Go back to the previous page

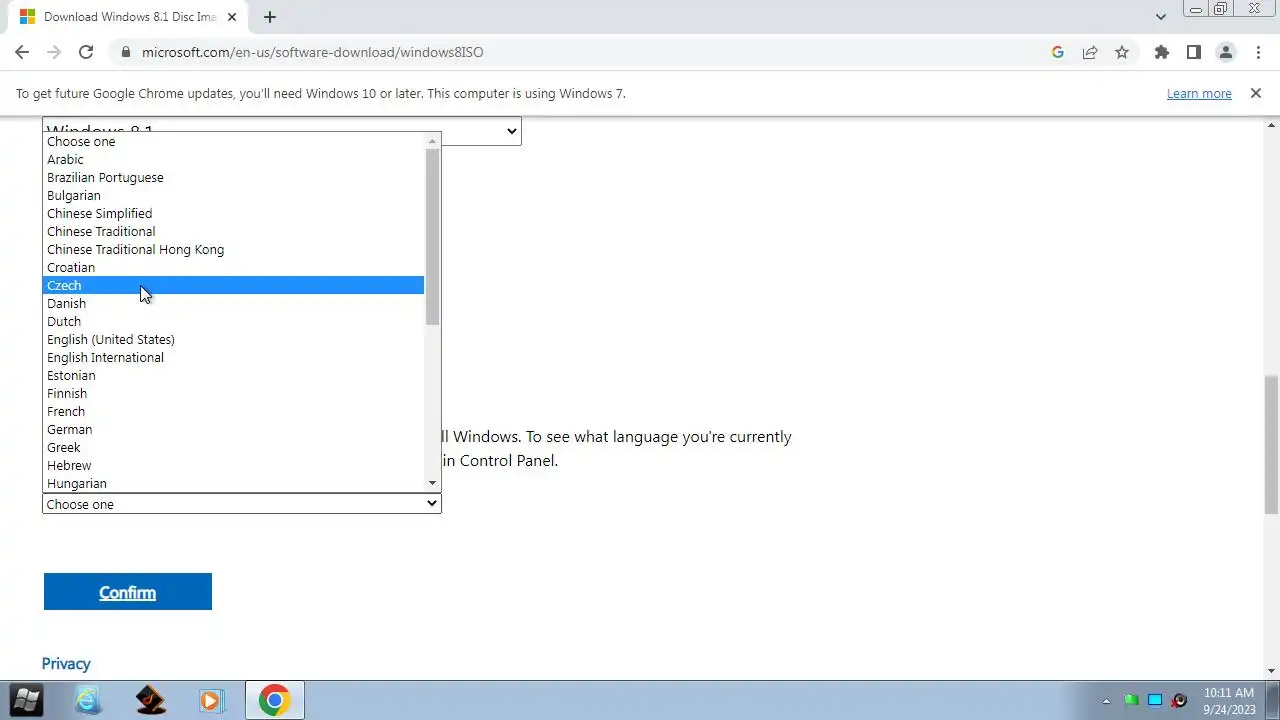click(x=22, y=52)
